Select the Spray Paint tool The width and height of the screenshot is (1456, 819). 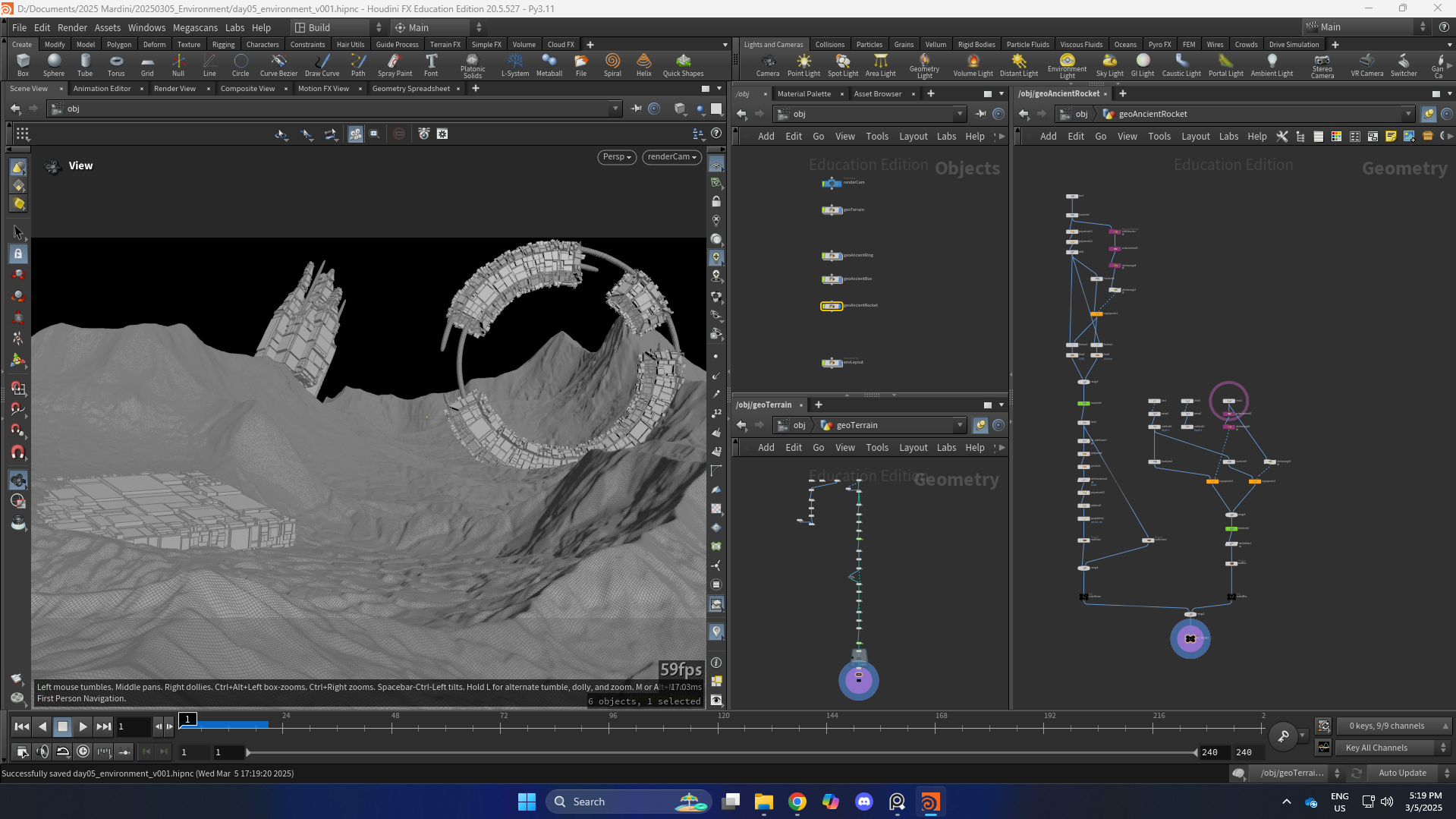coord(395,65)
